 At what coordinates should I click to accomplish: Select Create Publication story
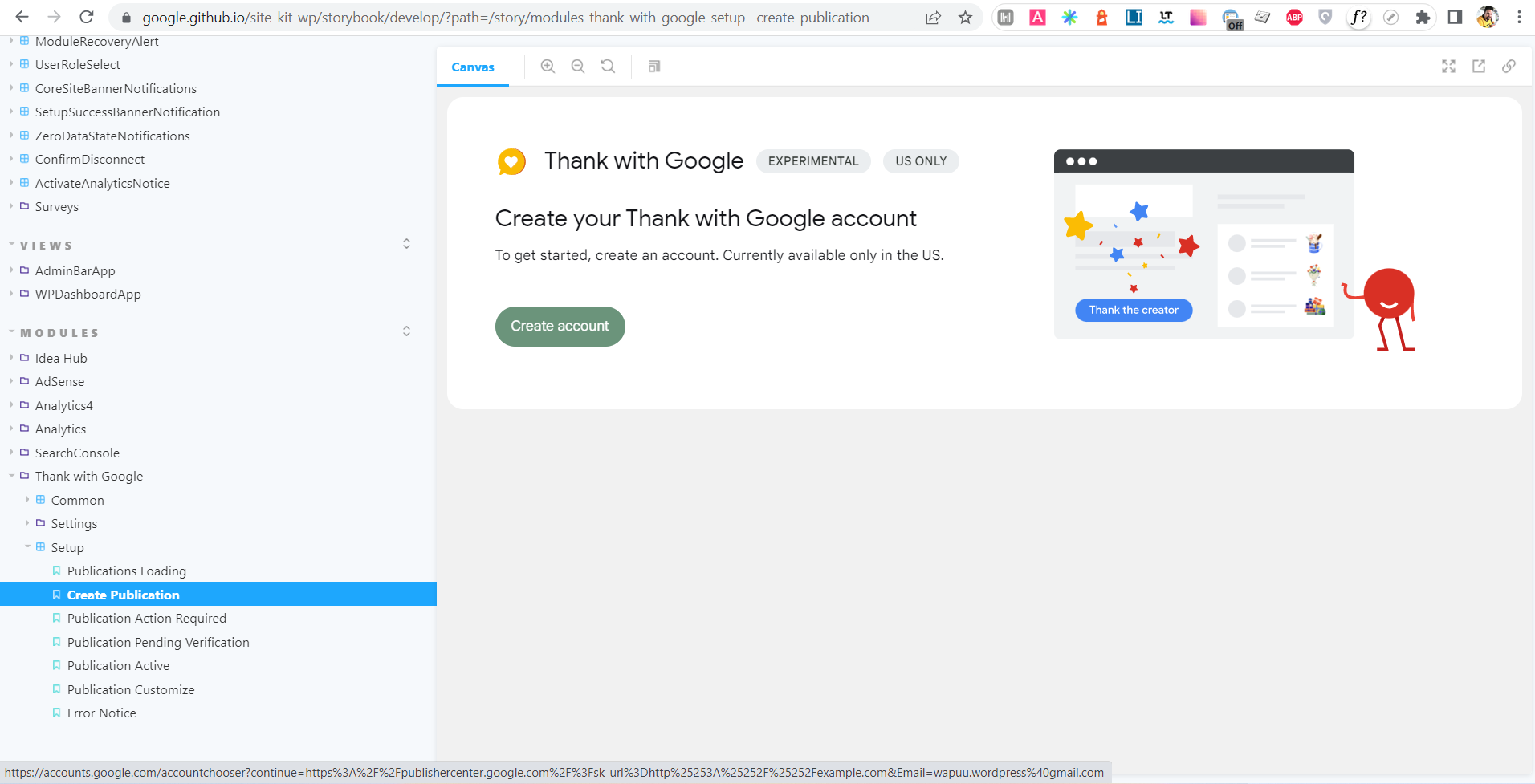coord(124,595)
